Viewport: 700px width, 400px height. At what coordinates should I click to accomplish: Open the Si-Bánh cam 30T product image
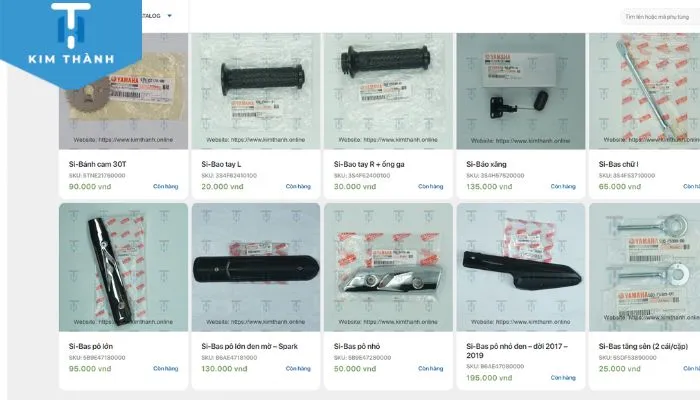(124, 91)
